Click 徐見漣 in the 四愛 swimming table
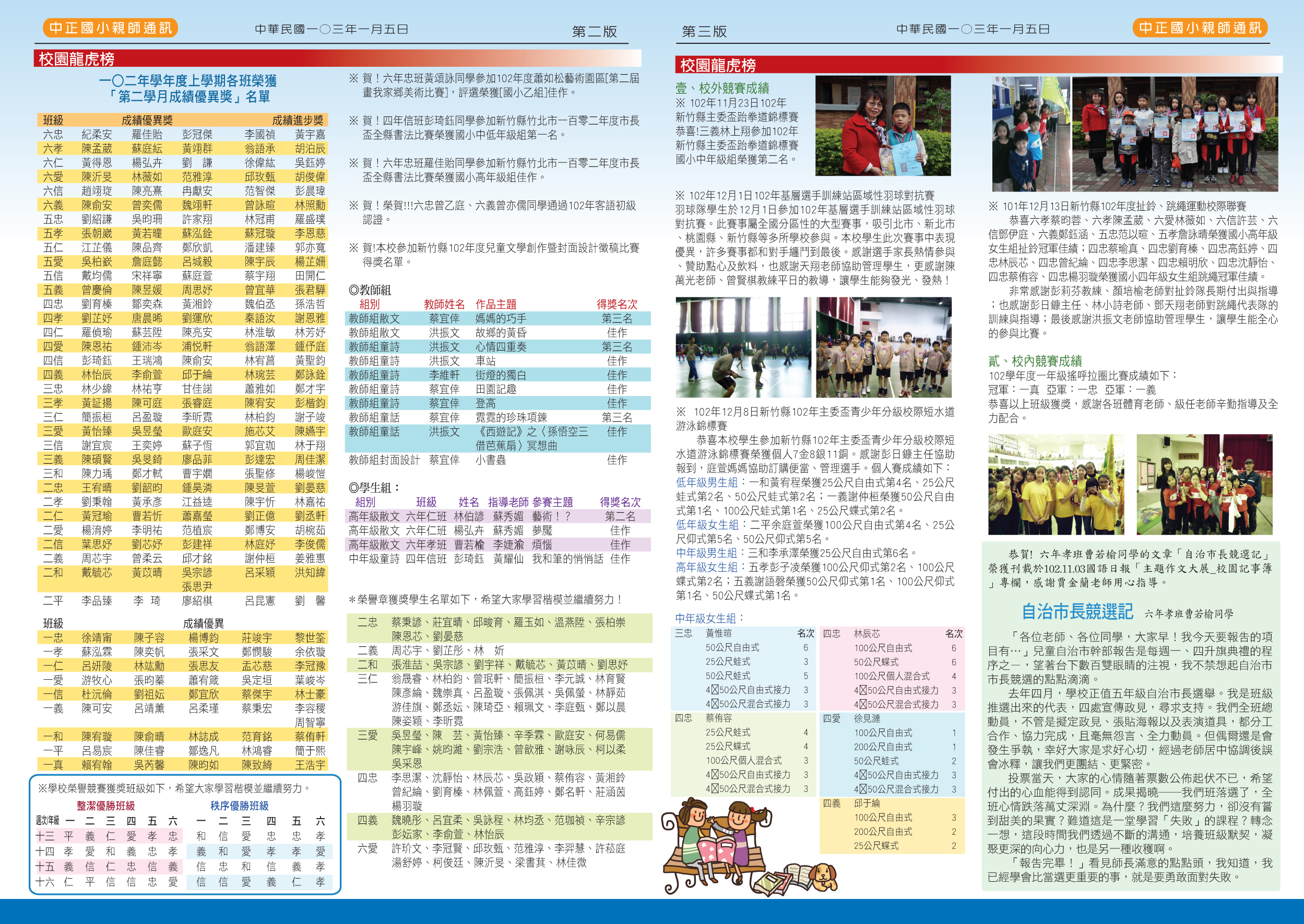 pyautogui.click(x=867, y=718)
